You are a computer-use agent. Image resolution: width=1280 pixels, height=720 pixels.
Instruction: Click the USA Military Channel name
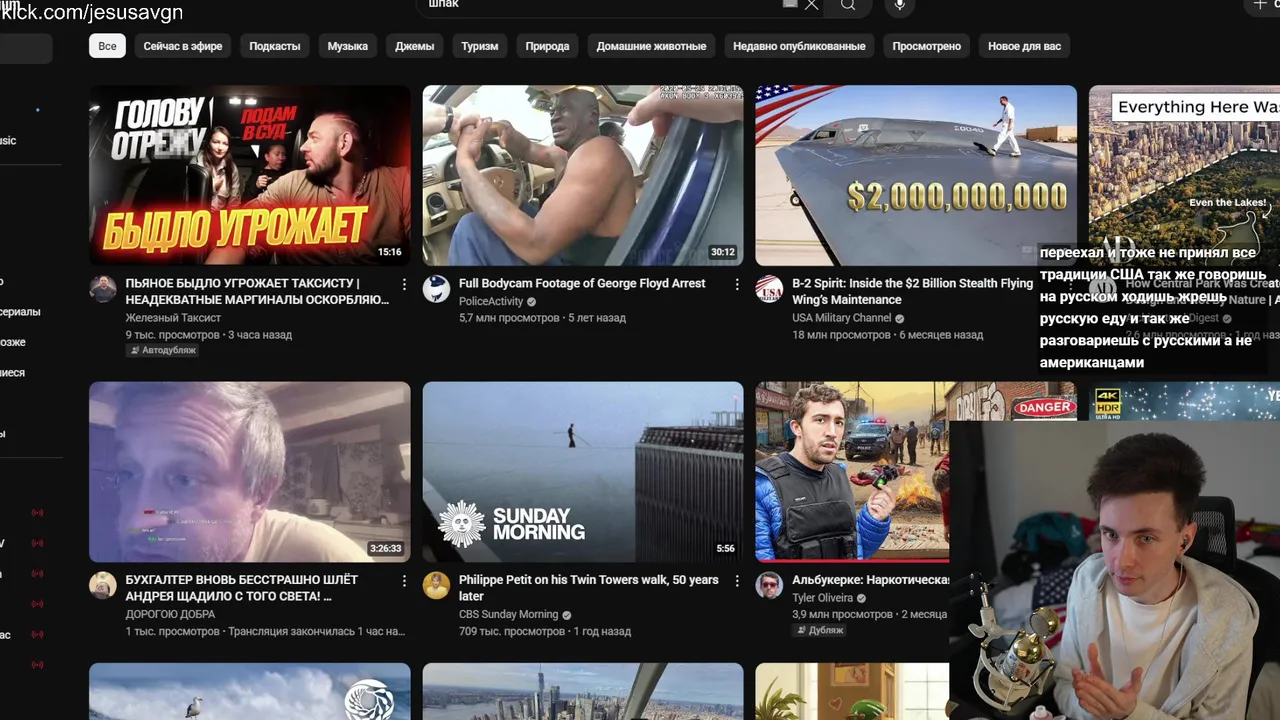click(x=841, y=318)
